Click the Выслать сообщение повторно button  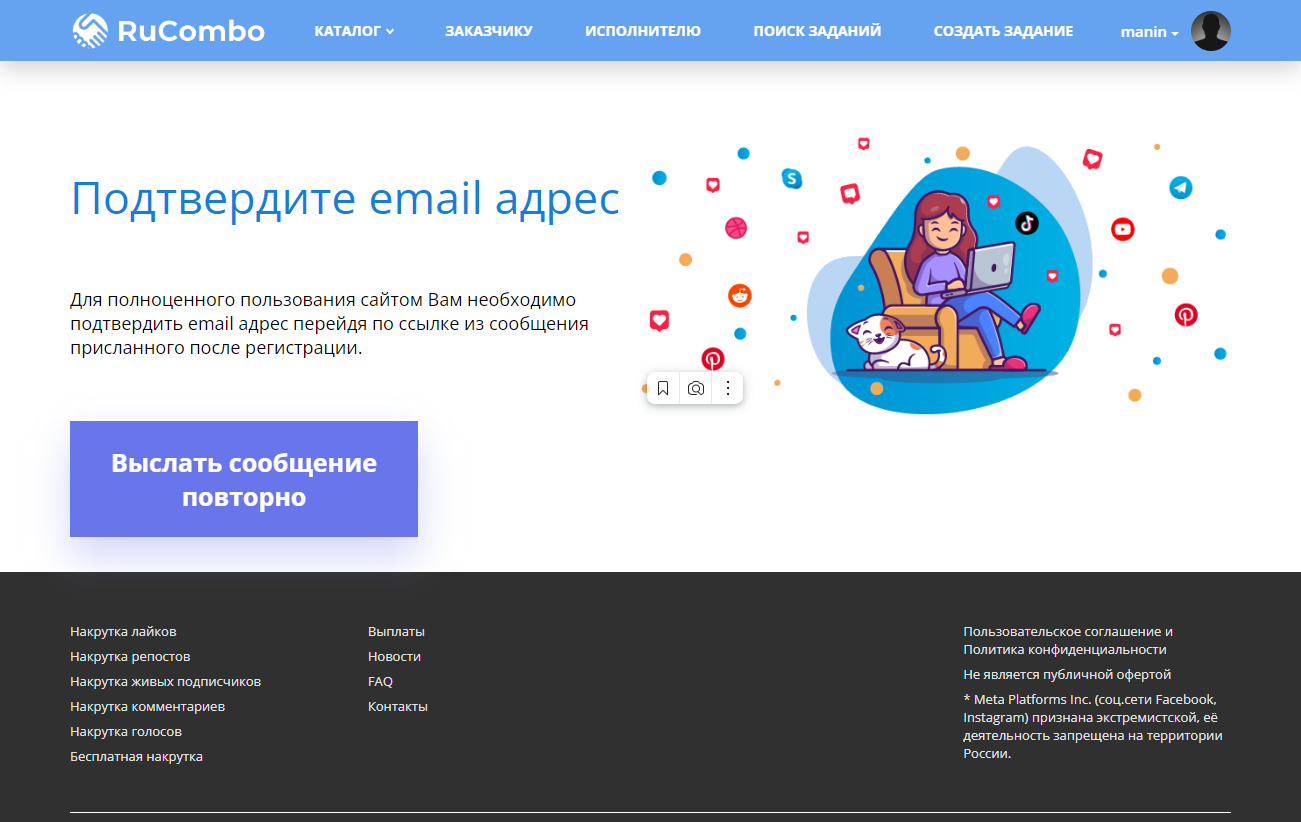[244, 479]
